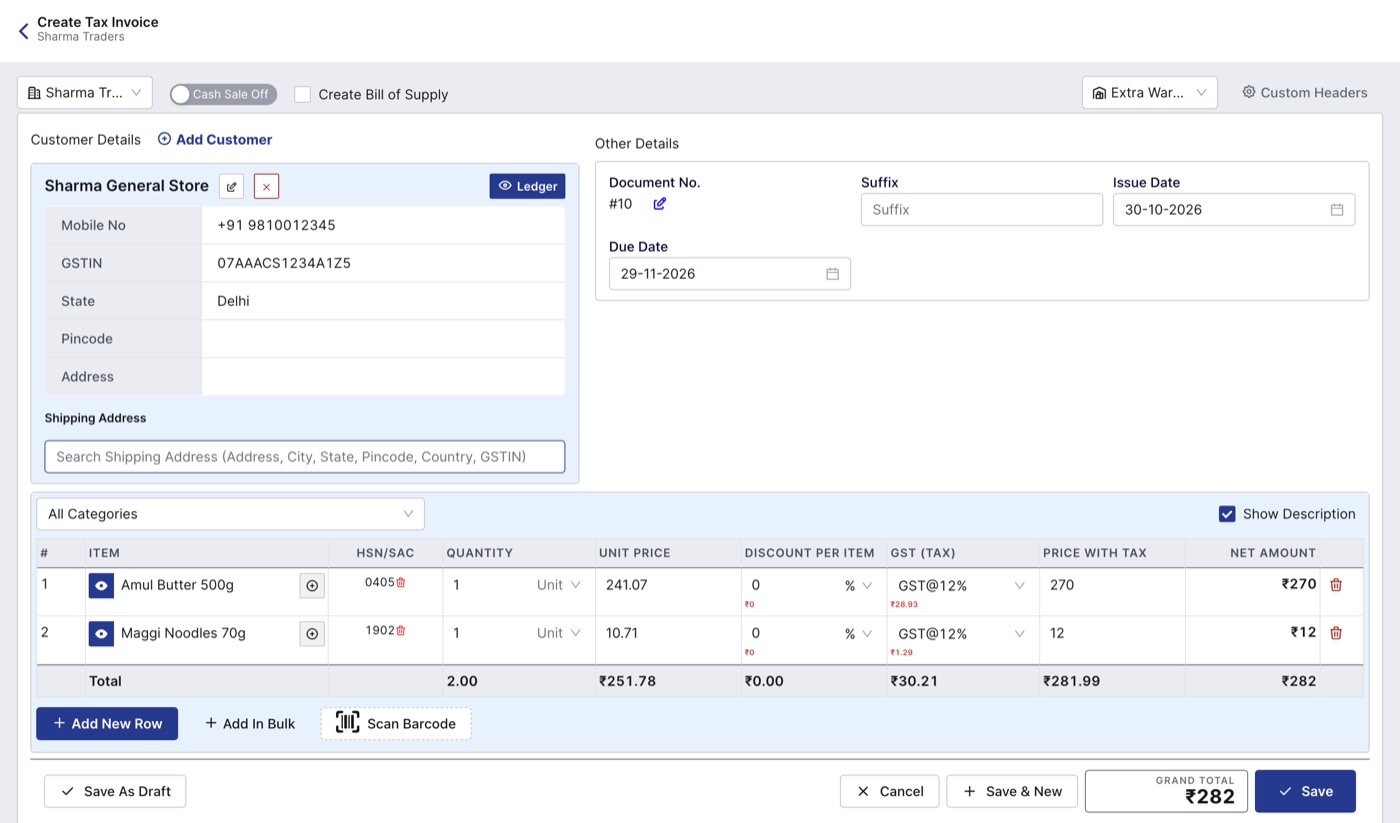Open Custom Headers settings

(x=1305, y=92)
